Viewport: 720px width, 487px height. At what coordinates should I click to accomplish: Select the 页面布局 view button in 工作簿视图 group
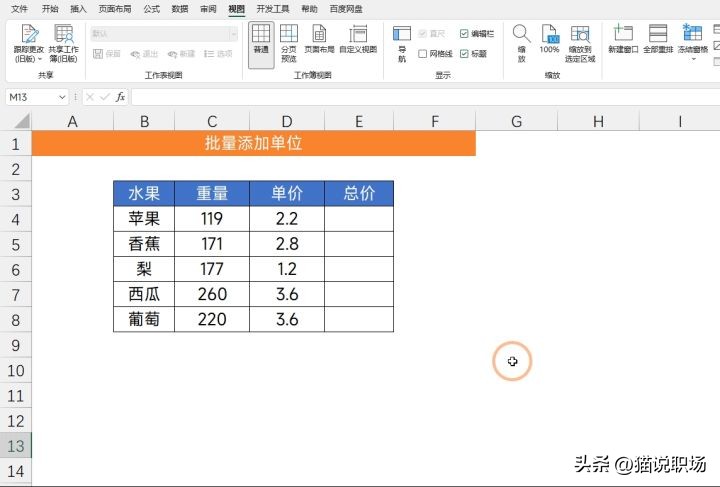tap(319, 39)
